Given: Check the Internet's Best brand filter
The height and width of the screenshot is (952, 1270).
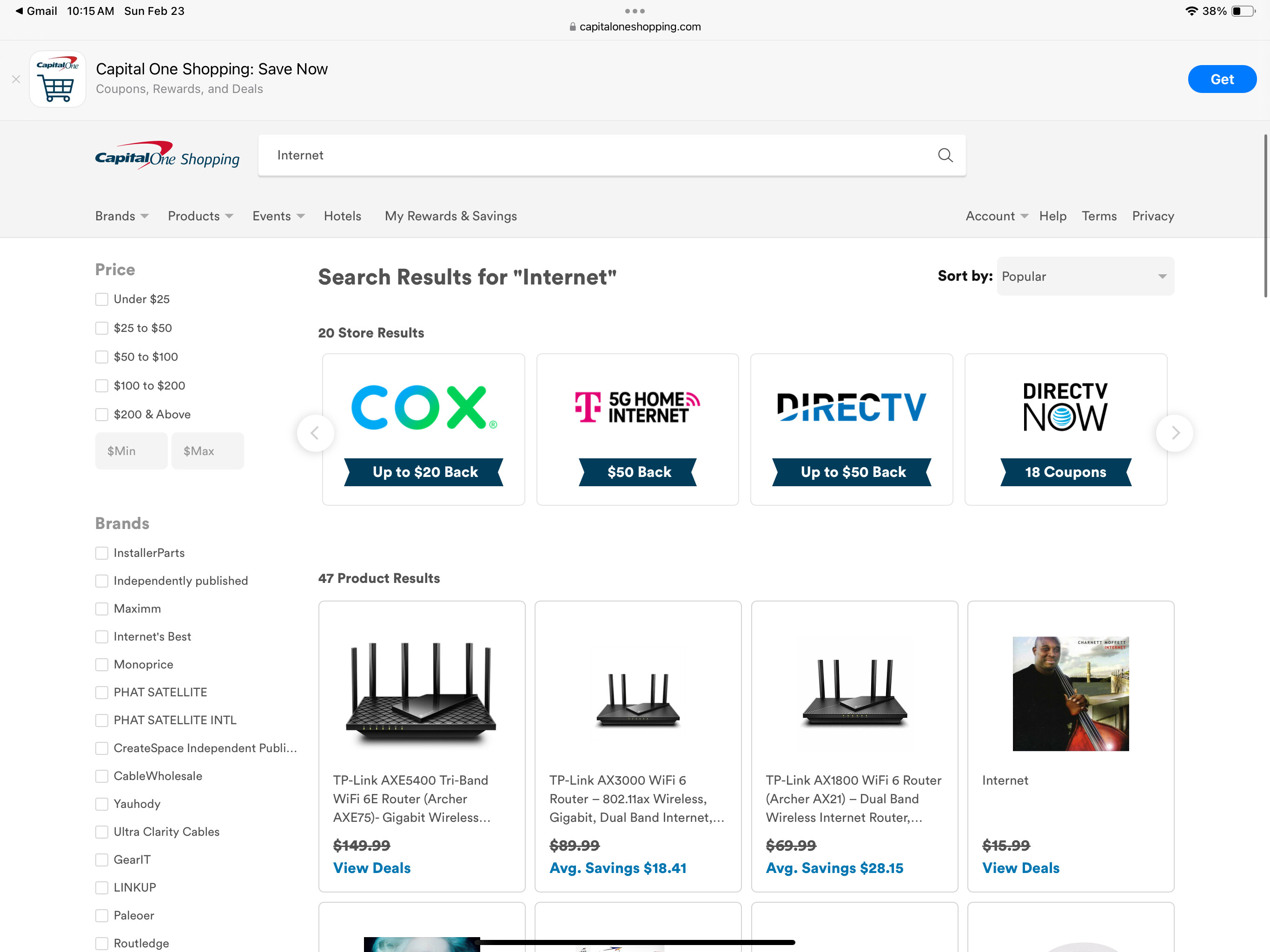Looking at the screenshot, I should [x=102, y=636].
